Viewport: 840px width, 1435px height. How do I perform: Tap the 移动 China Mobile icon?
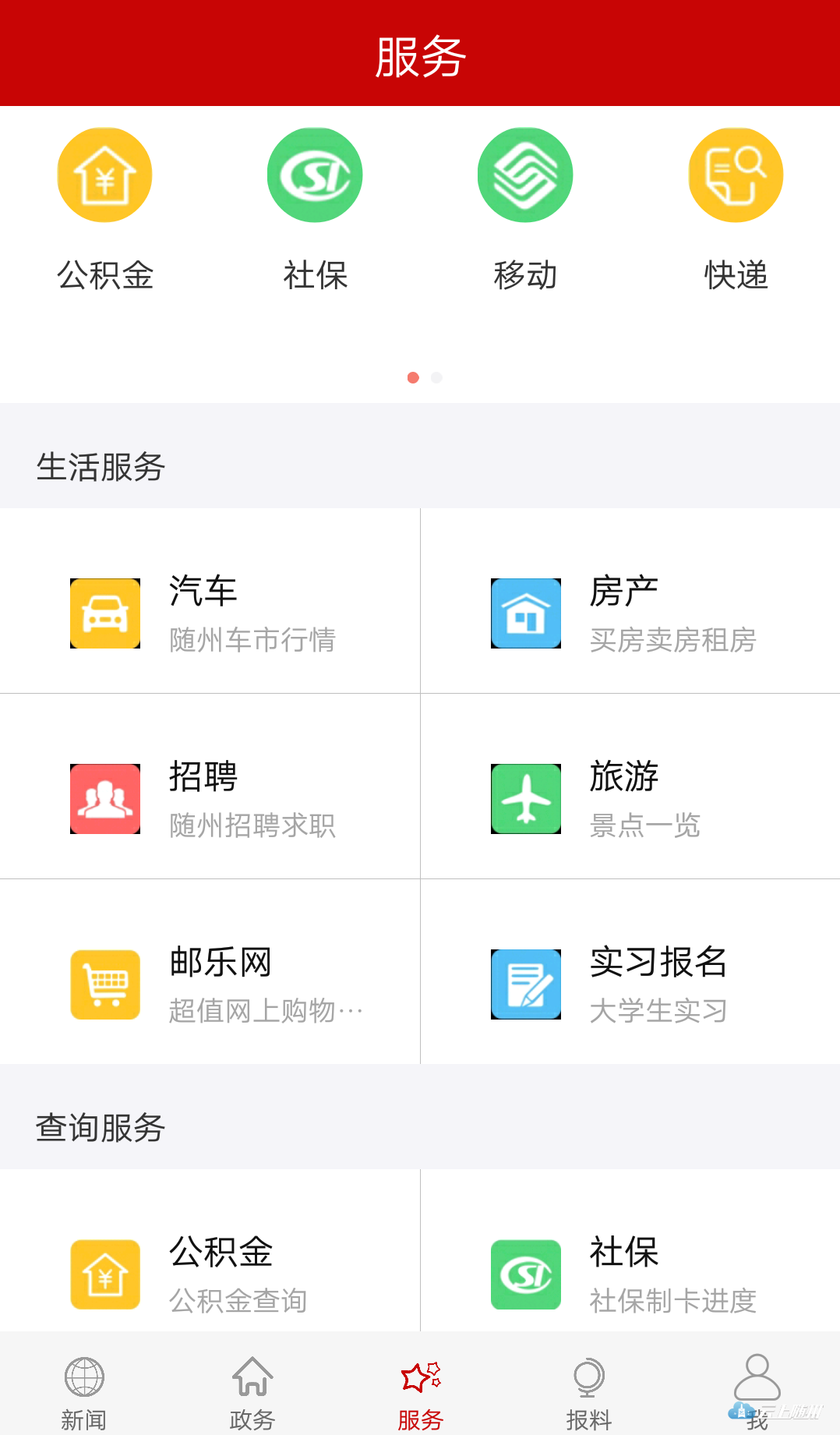click(525, 175)
